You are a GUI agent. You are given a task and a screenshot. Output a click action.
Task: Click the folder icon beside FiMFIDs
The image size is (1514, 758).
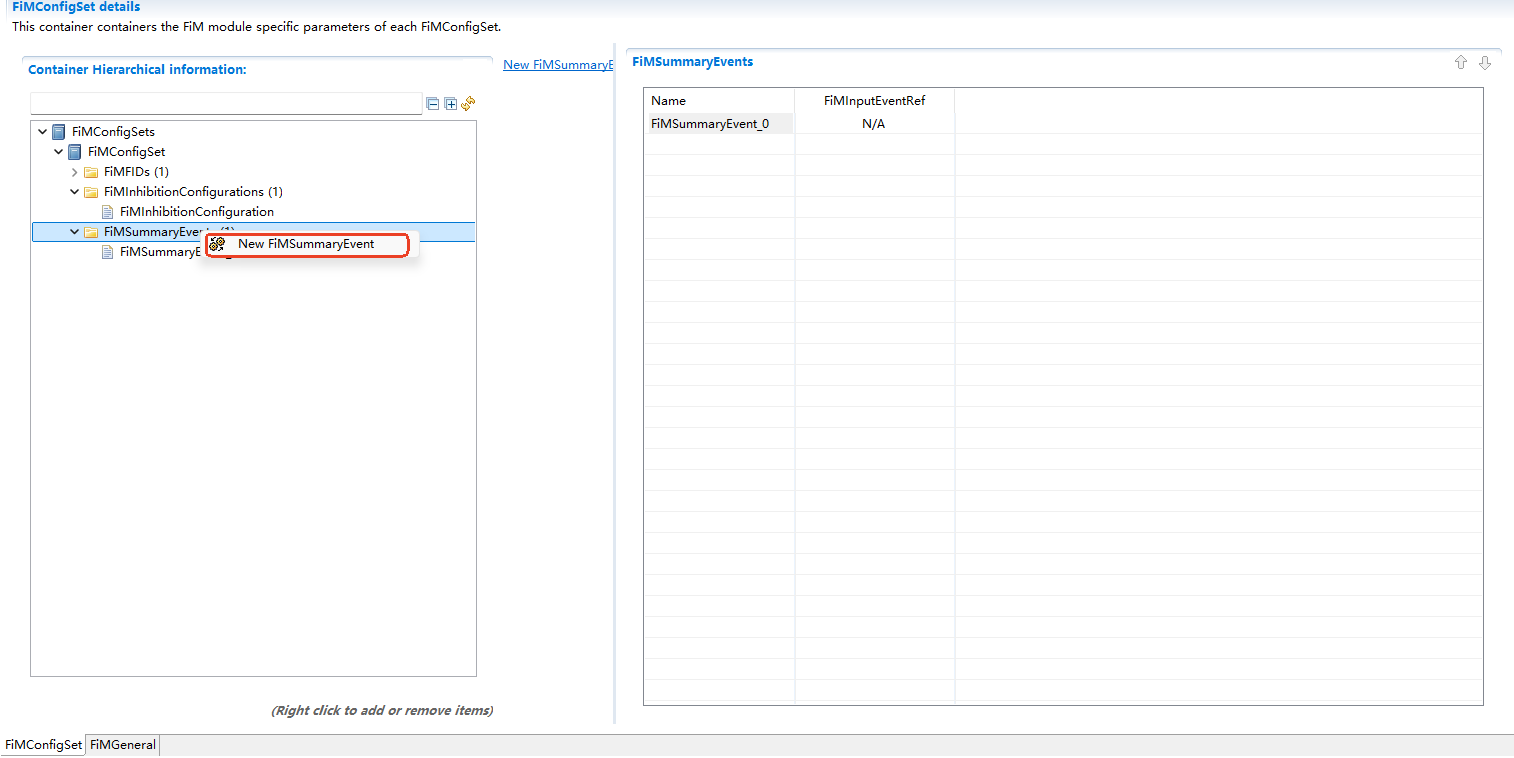tap(90, 171)
